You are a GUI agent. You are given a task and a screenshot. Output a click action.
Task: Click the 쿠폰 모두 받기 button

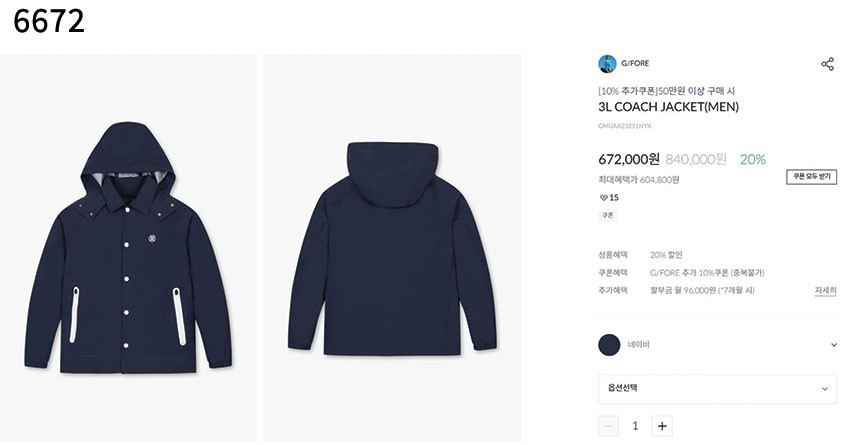(811, 177)
